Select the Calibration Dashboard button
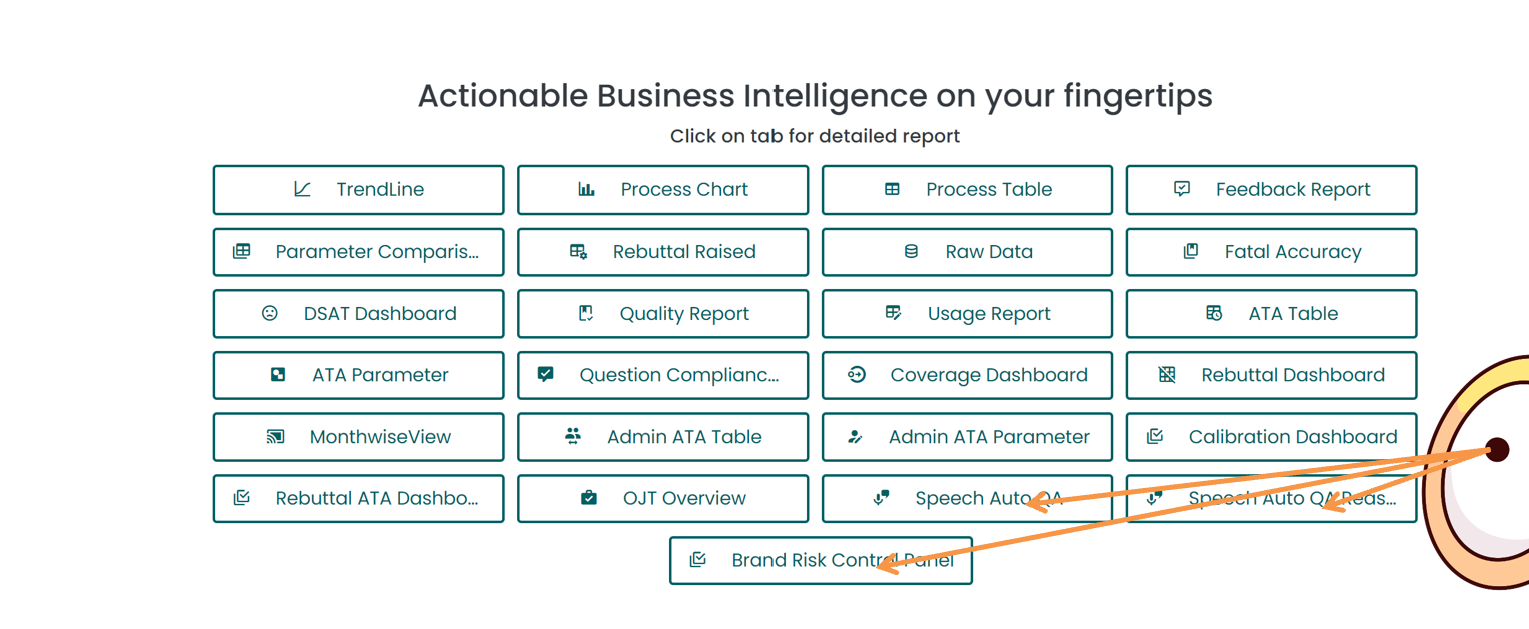Screen dimensions: 1529x629 click(1271, 437)
